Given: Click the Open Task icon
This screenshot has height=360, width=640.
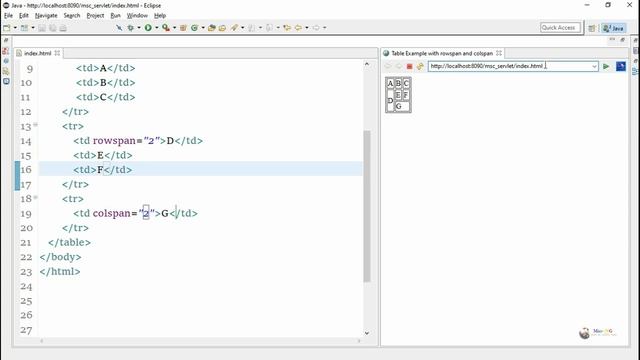Looking at the screenshot, I should (222, 28).
